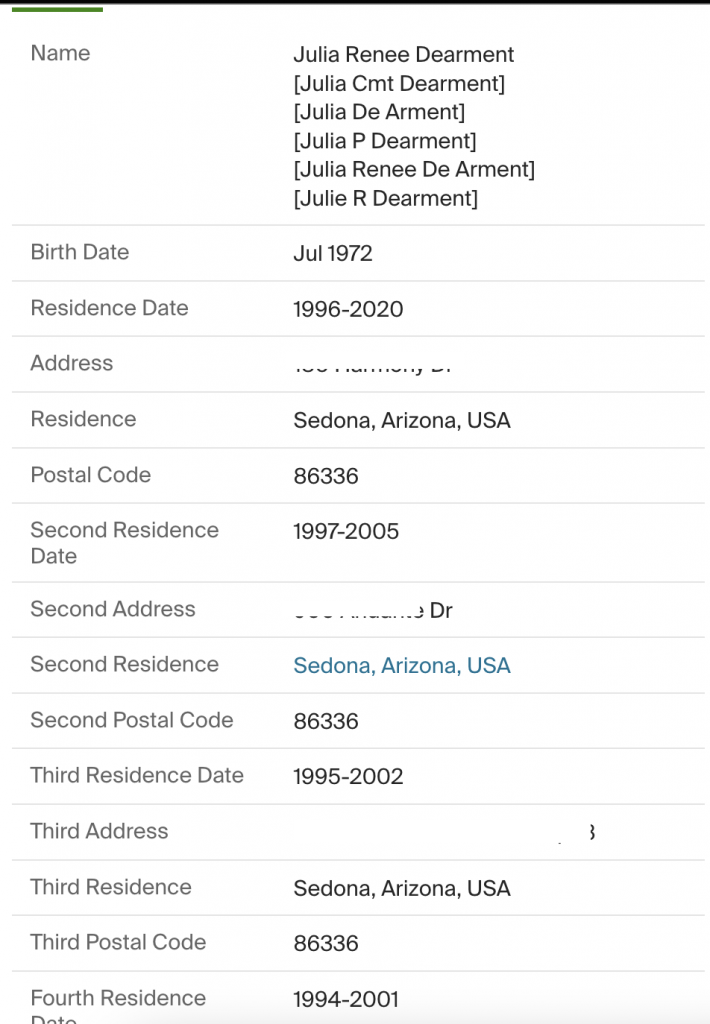710x1024 pixels.
Task: Click the Second Postal Code label
Action: [131, 720]
